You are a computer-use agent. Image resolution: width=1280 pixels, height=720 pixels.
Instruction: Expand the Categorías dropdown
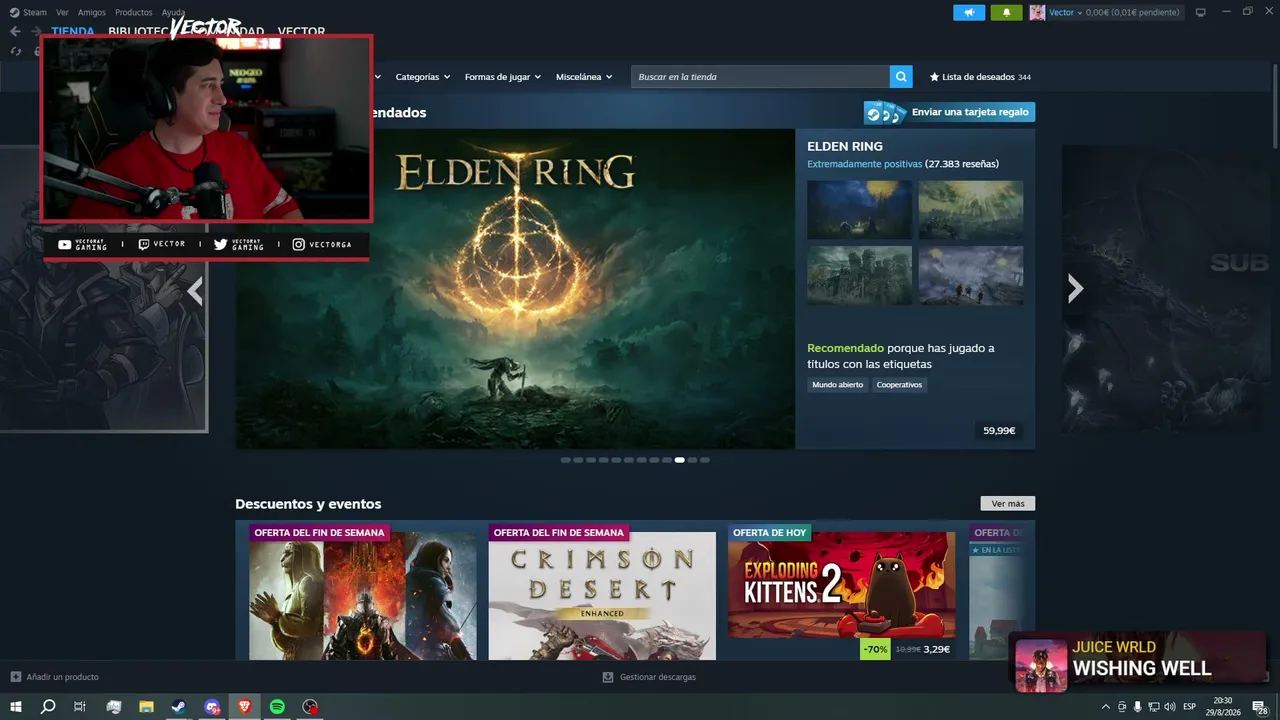pos(423,77)
